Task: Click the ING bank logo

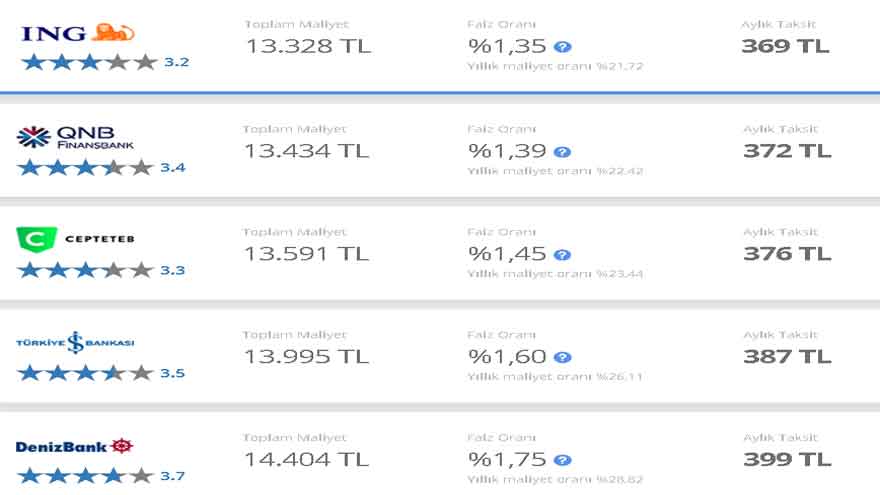Action: [x=77, y=33]
